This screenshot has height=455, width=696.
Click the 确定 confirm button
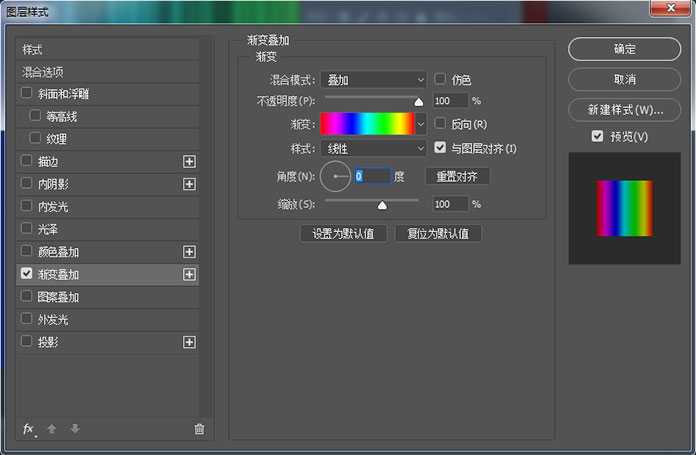pyautogui.click(x=624, y=49)
